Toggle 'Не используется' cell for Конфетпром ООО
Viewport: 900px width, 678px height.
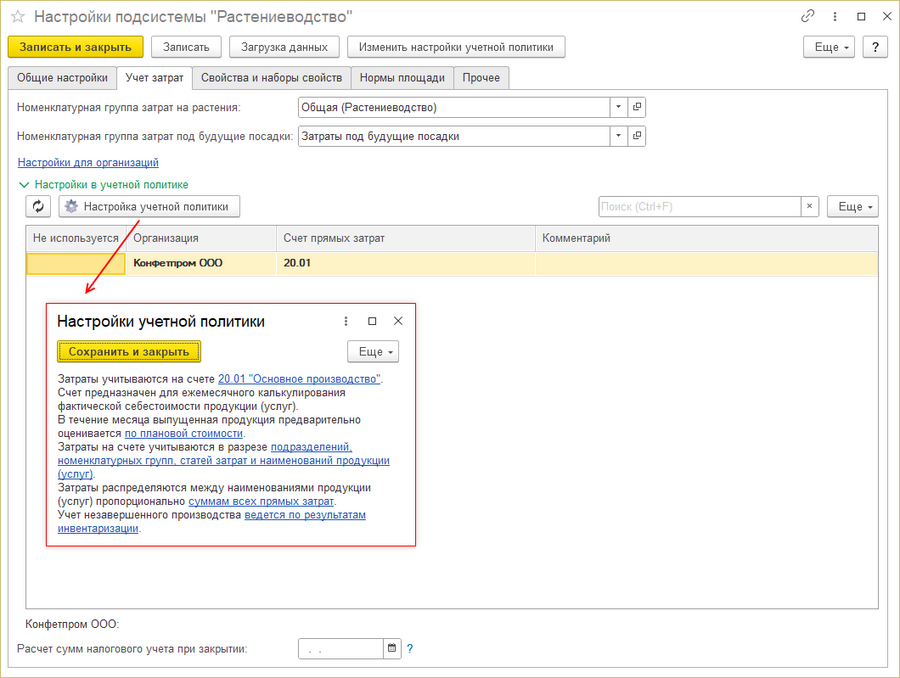pyautogui.click(x=76, y=263)
